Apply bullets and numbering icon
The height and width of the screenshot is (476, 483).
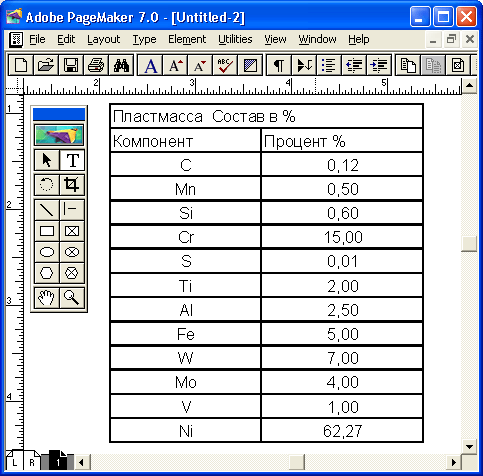(329, 65)
